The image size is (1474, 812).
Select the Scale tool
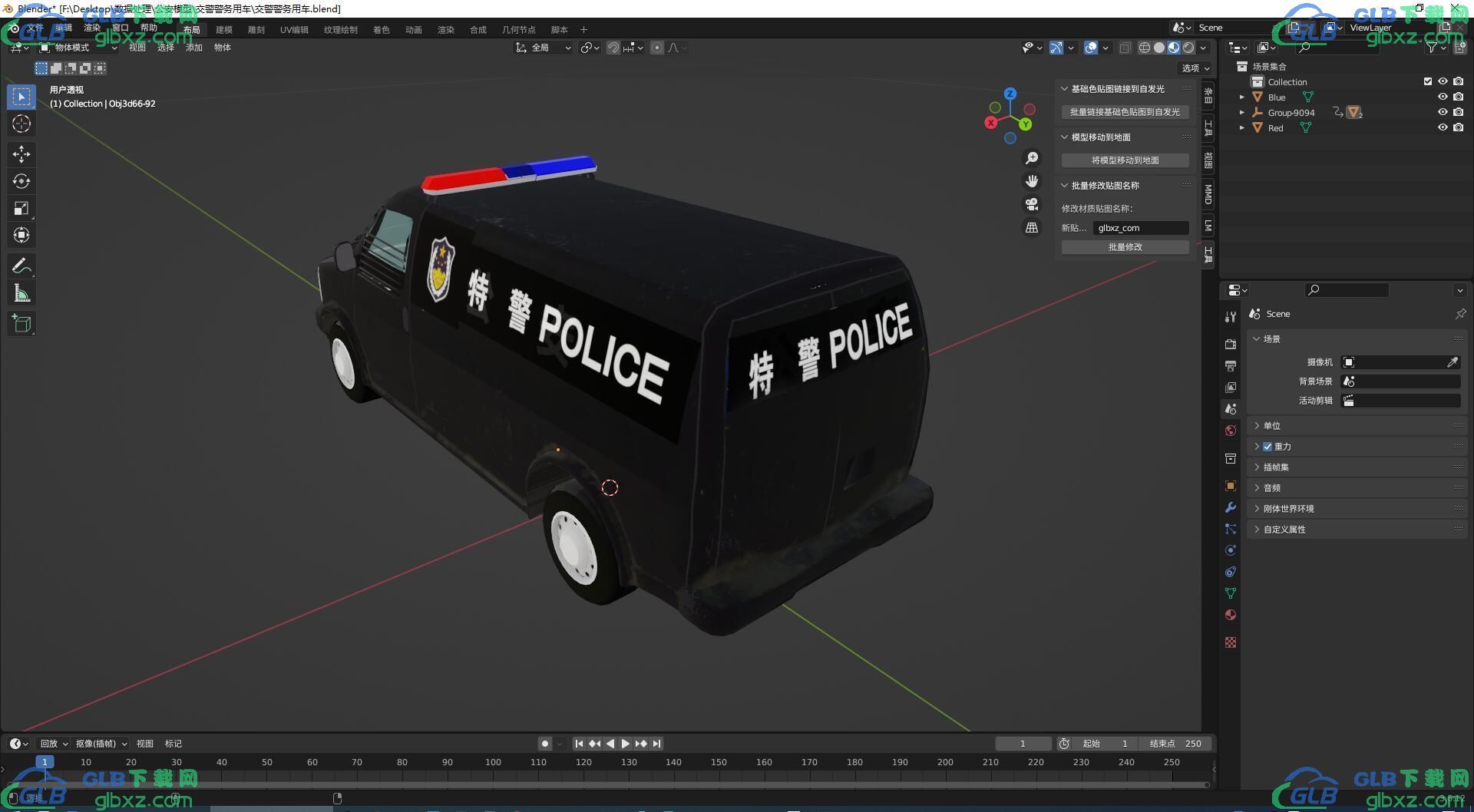pyautogui.click(x=21, y=208)
